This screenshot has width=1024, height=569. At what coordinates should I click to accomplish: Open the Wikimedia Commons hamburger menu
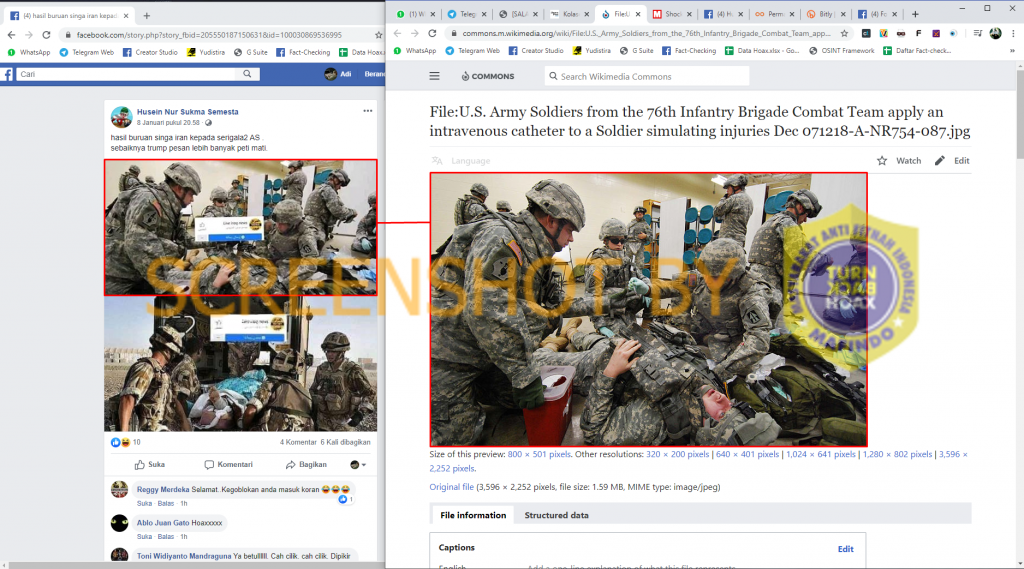coord(434,76)
